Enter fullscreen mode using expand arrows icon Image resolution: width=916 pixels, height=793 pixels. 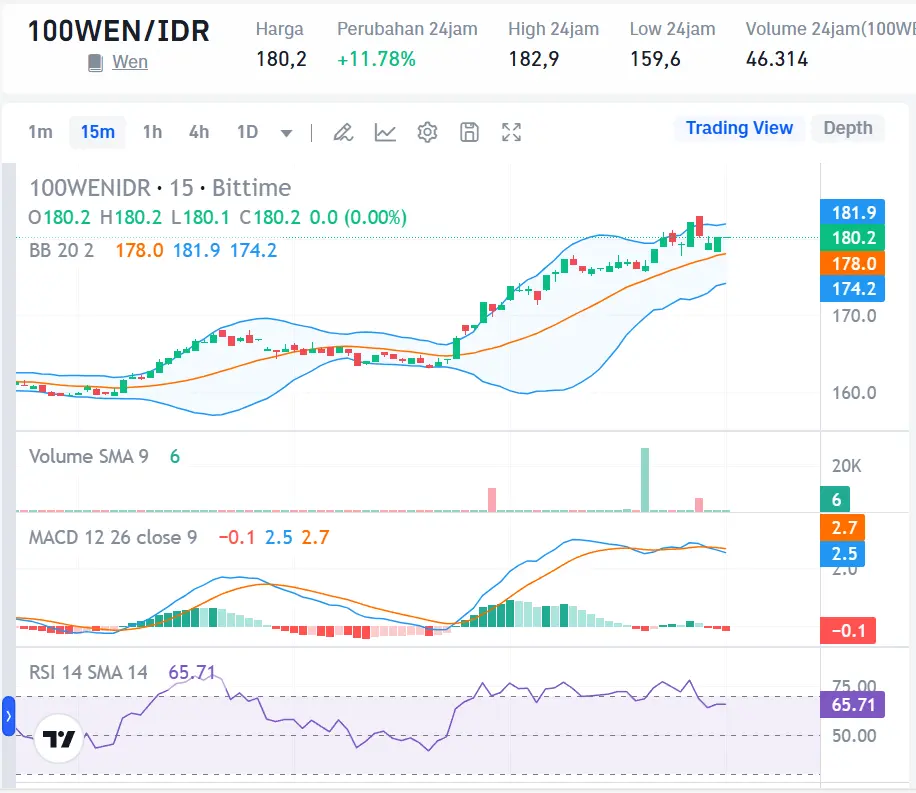click(511, 131)
